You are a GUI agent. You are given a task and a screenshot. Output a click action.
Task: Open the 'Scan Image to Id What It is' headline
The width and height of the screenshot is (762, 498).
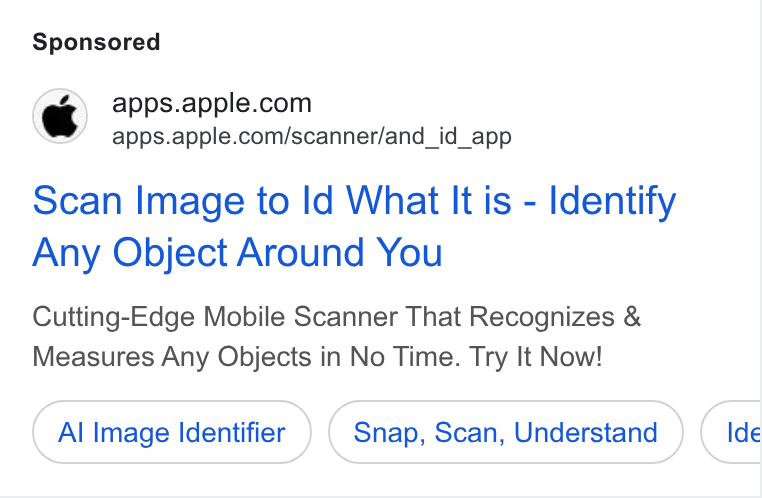[272, 201]
